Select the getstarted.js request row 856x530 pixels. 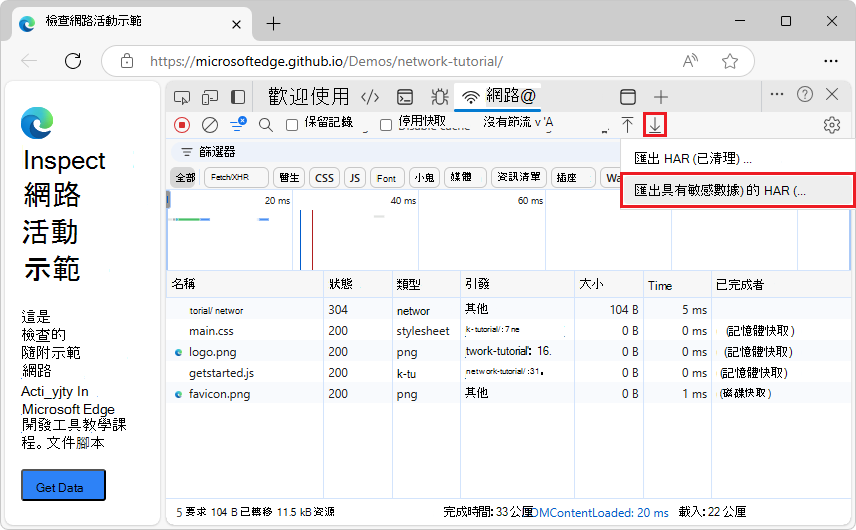tap(508, 373)
